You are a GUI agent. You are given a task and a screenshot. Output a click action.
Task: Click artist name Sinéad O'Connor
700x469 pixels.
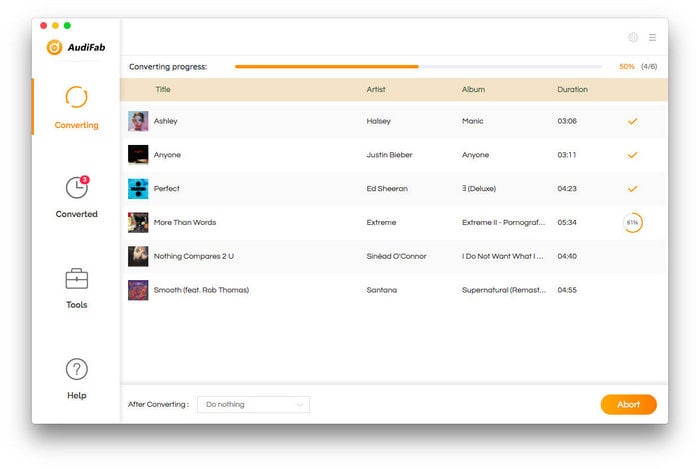tap(396, 256)
